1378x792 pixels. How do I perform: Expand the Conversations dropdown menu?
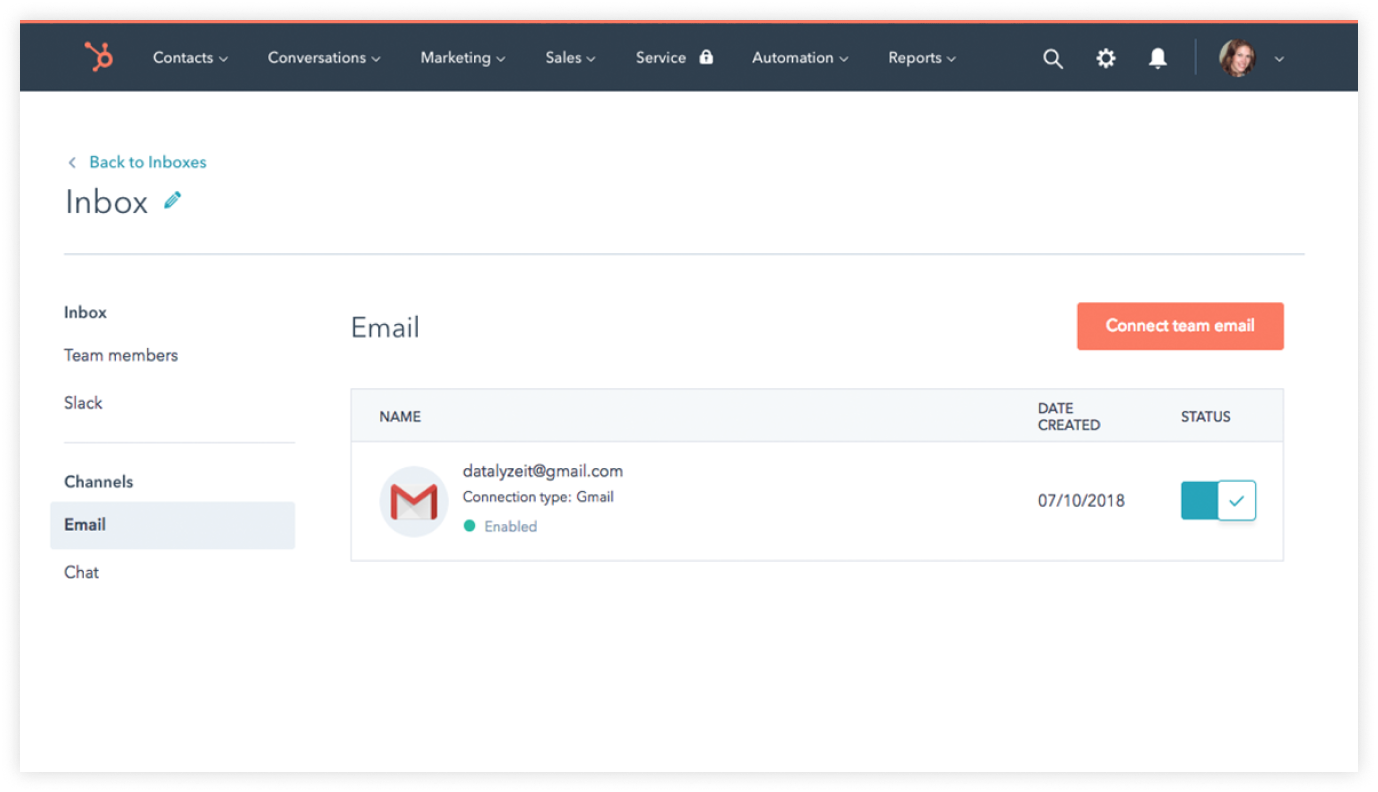(324, 58)
